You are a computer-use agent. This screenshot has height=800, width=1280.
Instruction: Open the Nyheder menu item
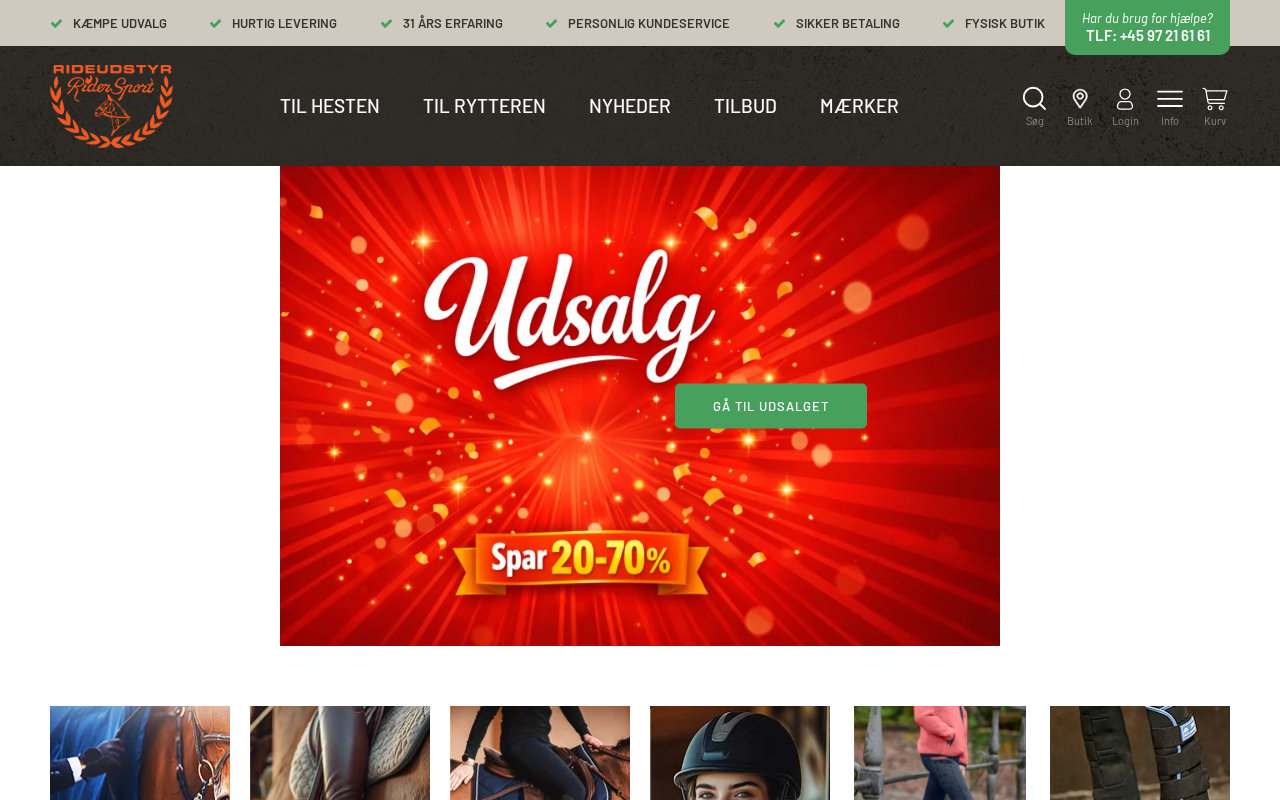point(630,105)
